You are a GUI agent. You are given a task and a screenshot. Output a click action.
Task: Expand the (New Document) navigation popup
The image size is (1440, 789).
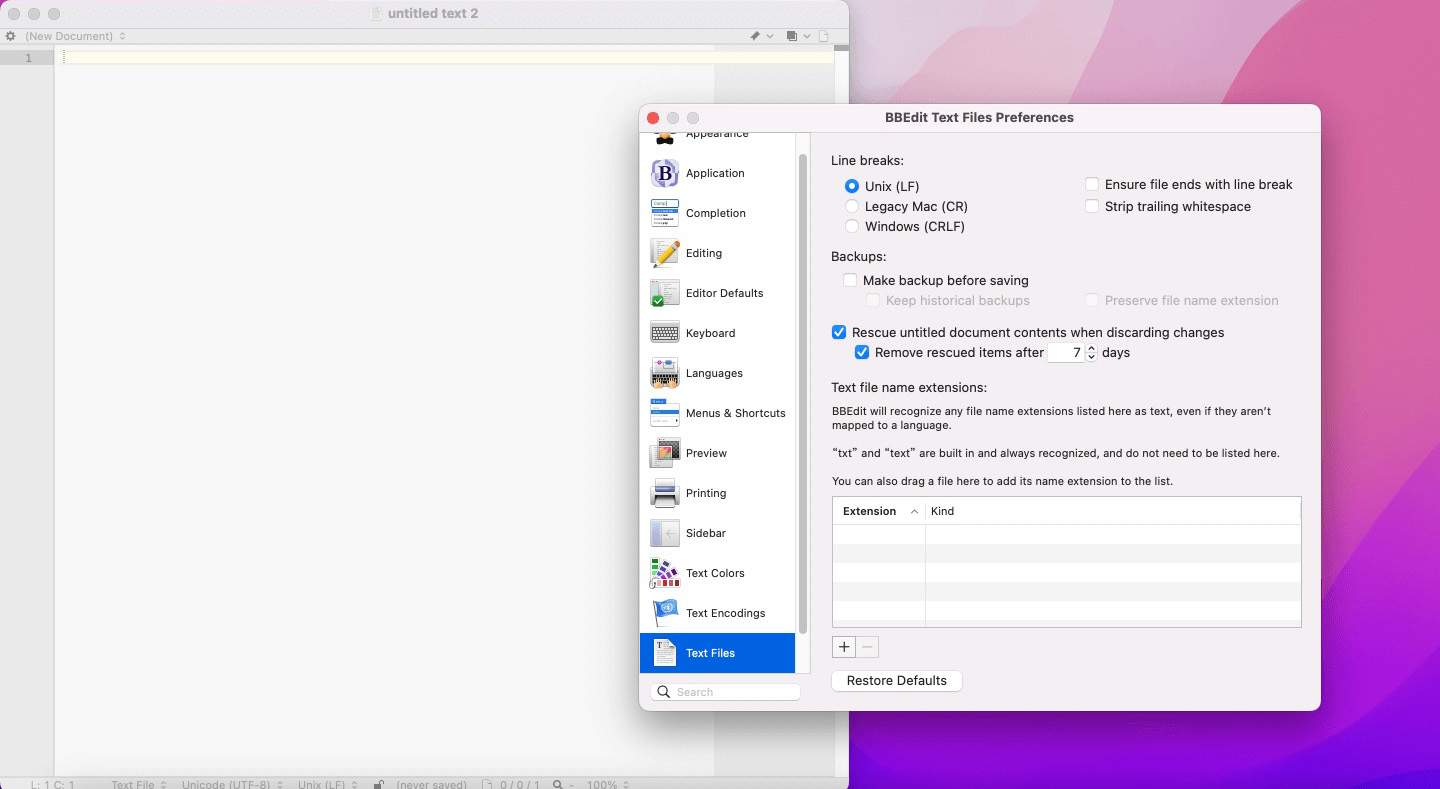[76, 36]
